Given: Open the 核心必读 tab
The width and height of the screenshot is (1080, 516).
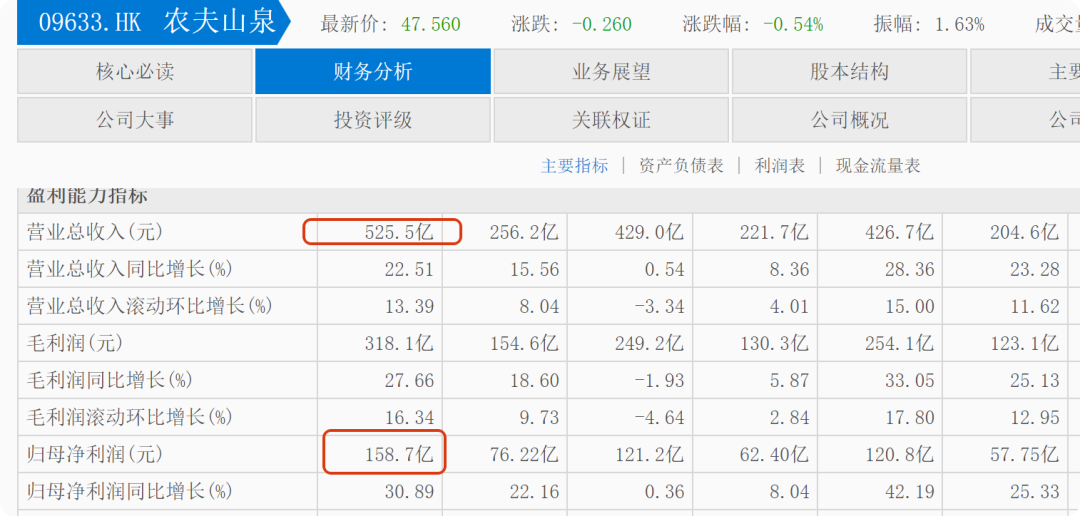Looking at the screenshot, I should click(135, 72).
